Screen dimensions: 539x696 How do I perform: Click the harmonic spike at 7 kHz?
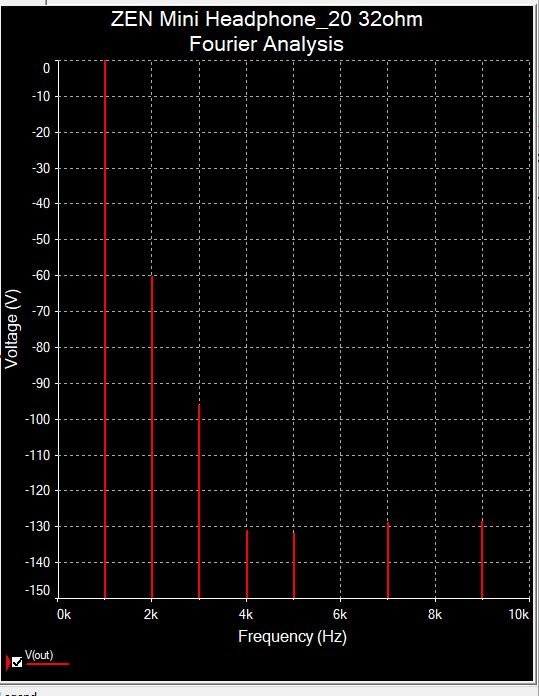388,560
